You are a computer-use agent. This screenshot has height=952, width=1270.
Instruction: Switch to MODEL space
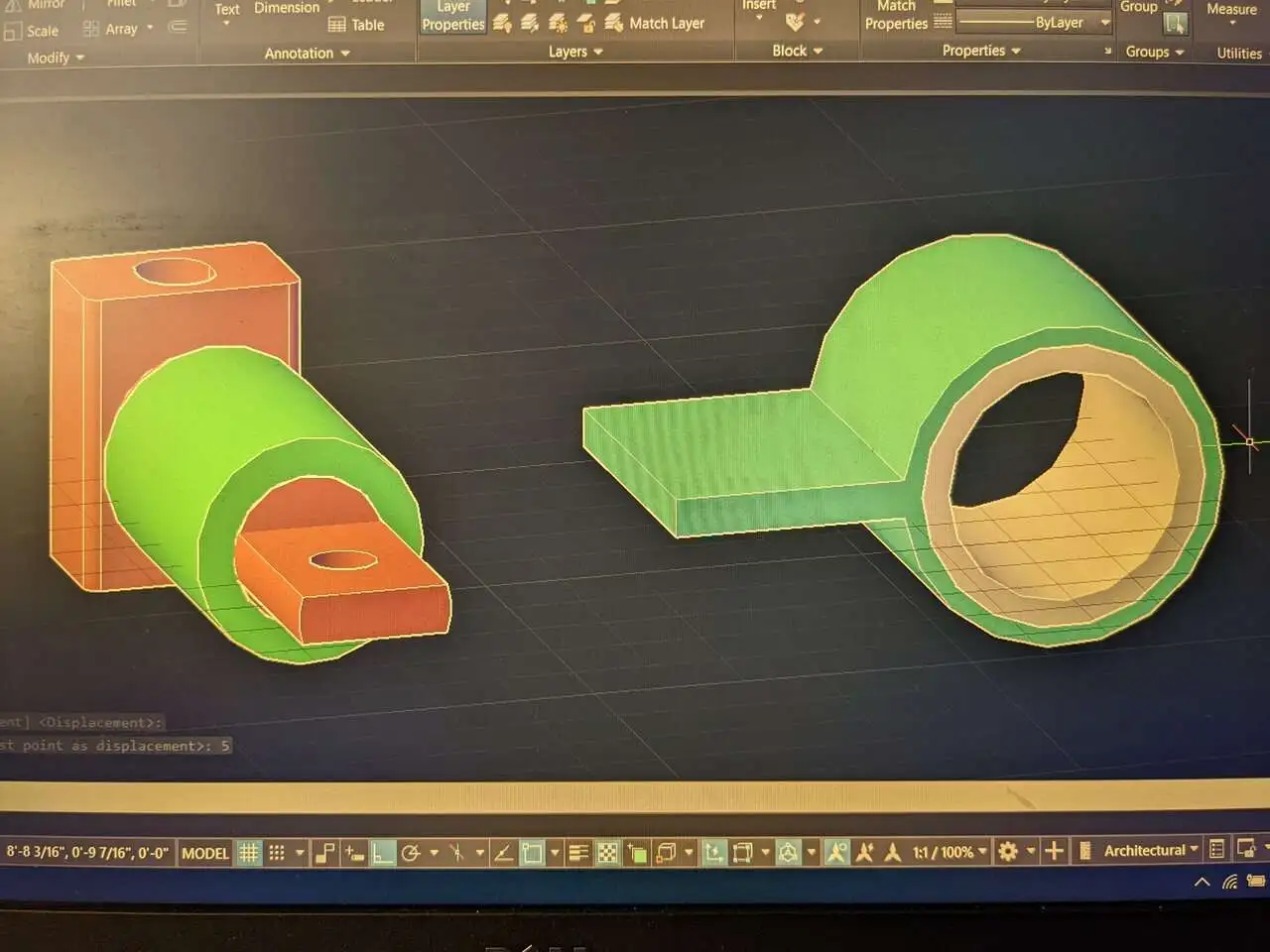(205, 853)
